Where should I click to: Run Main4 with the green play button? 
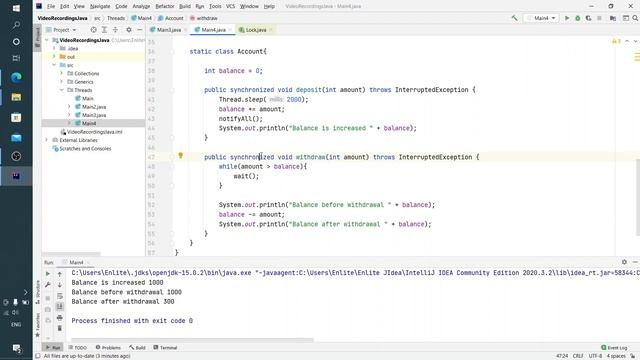click(x=567, y=18)
